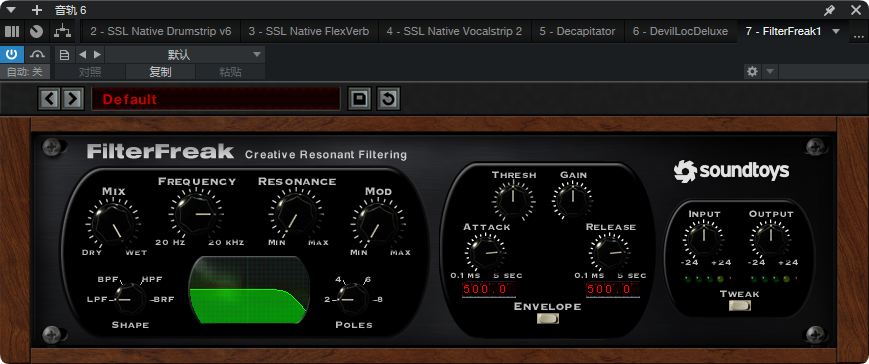Click the Frequency knob

point(197,213)
